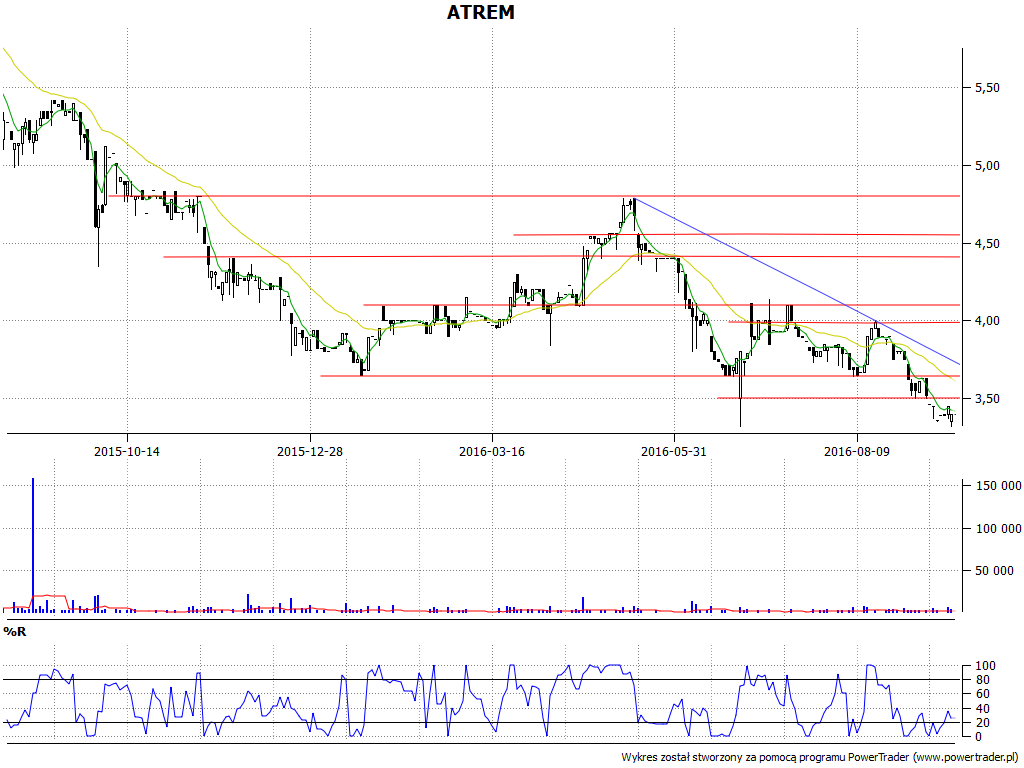1024x768 pixels.
Task: Click the 0 level on %R axis
Action: click(978, 737)
